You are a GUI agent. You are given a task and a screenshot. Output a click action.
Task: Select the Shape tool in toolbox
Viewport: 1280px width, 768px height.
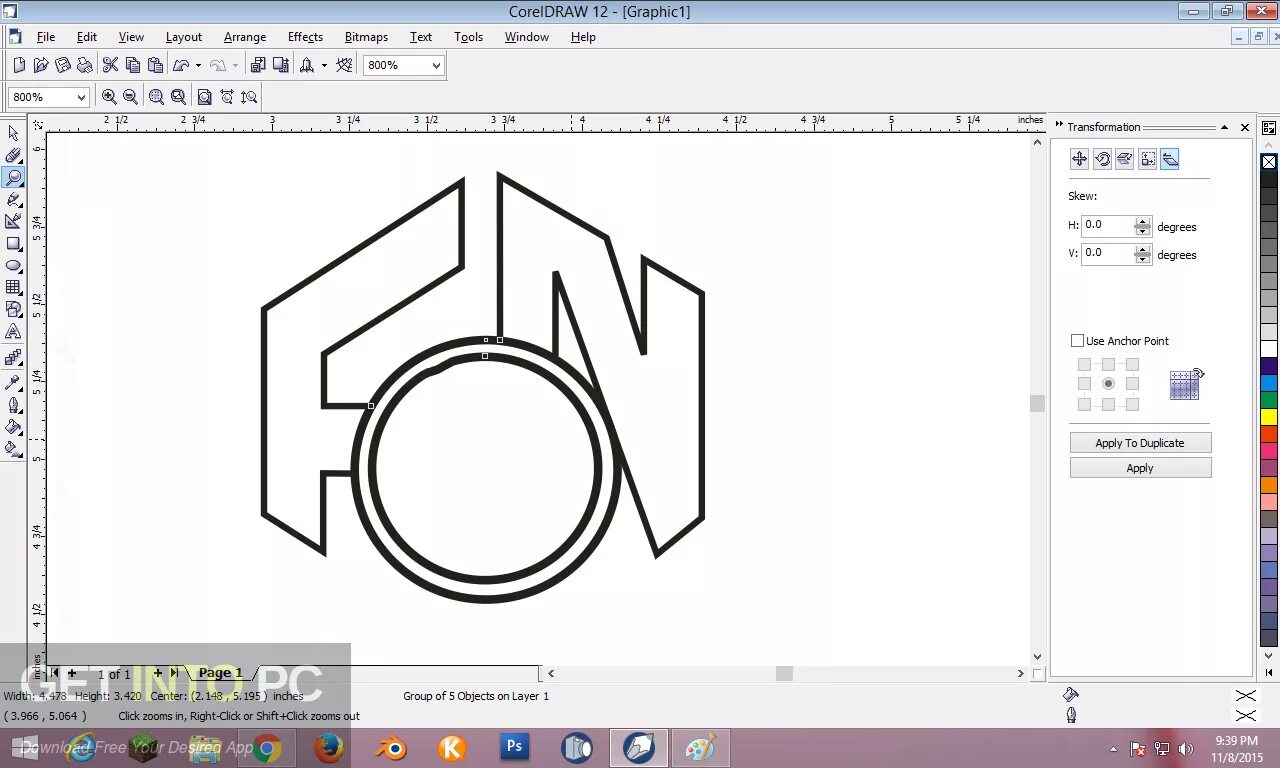pos(13,155)
